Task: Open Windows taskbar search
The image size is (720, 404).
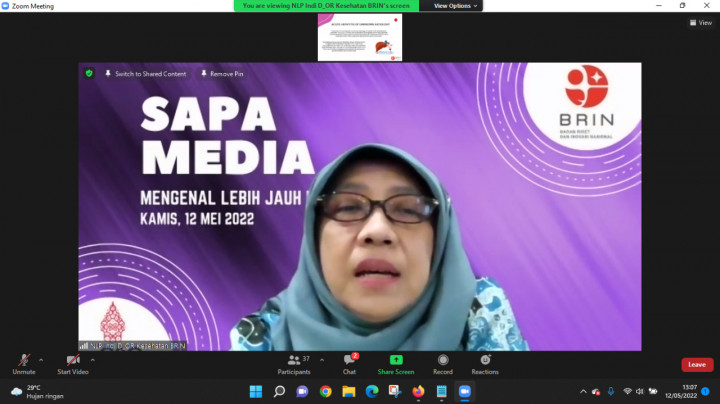Action: pos(279,392)
